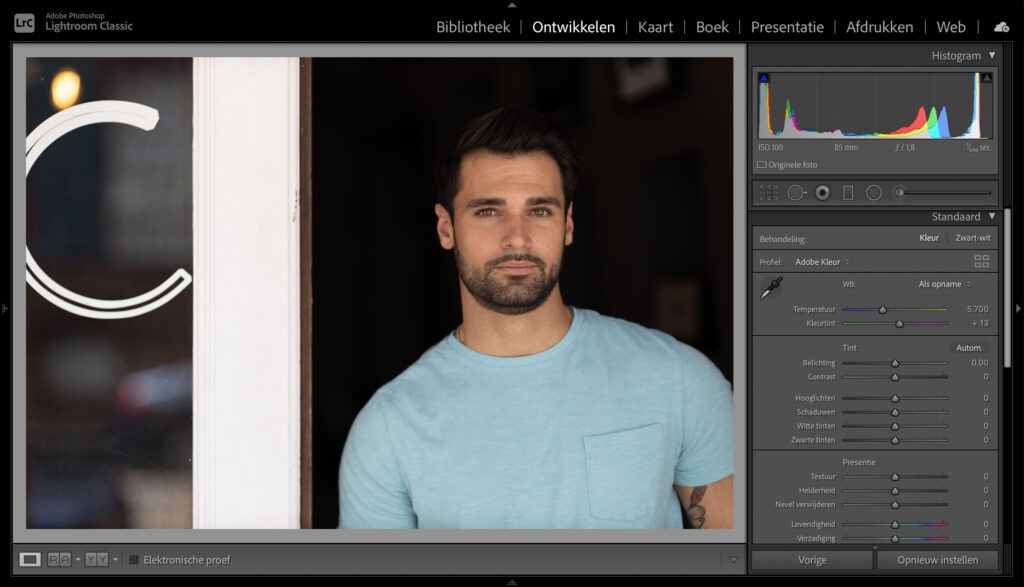The width and height of the screenshot is (1024, 587).
Task: Switch treatment to Zwart-wit
Action: tap(972, 238)
